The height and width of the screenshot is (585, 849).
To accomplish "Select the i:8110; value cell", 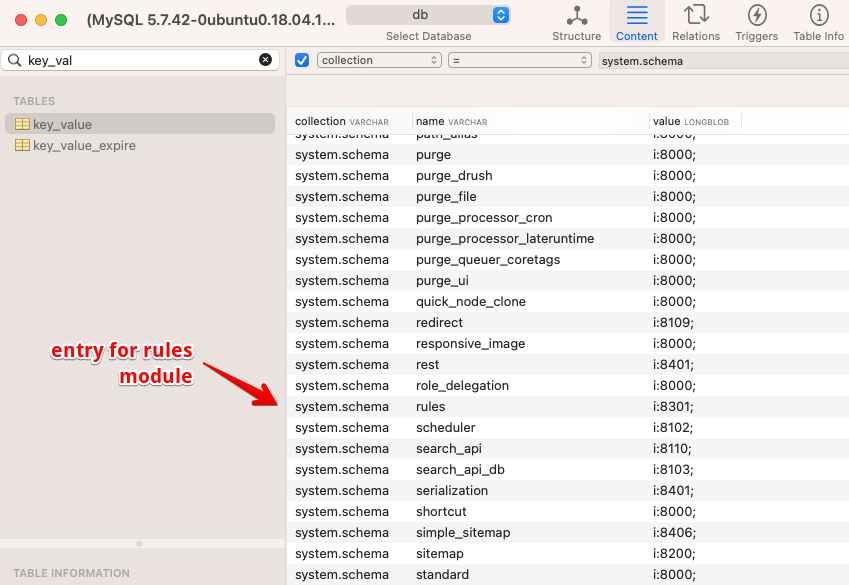I will tap(672, 448).
